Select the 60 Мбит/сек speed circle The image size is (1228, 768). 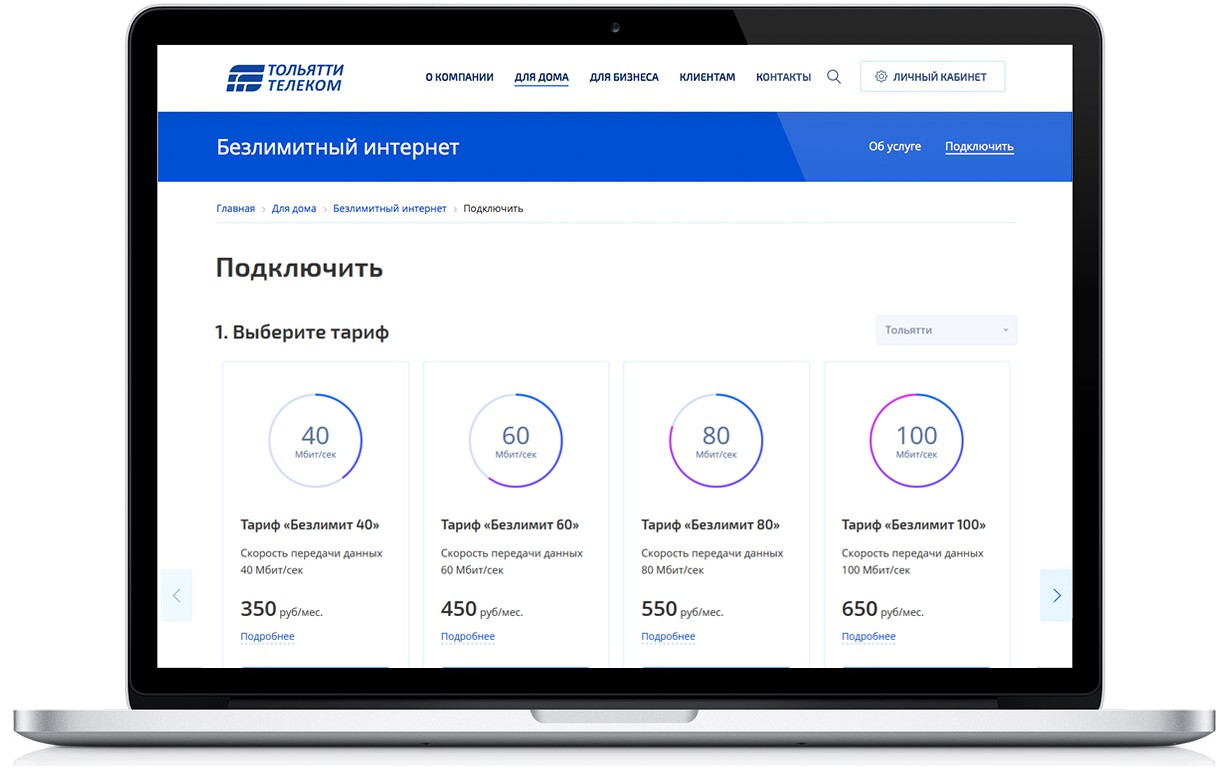[516, 440]
